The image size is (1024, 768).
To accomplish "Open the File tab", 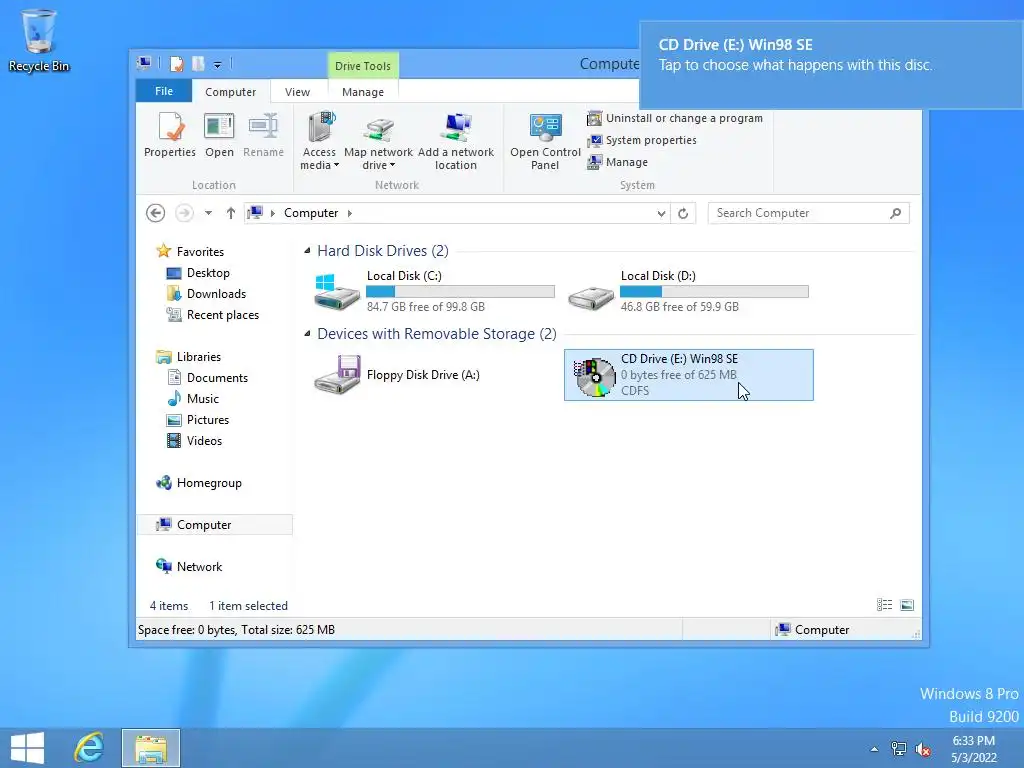I will 164,91.
